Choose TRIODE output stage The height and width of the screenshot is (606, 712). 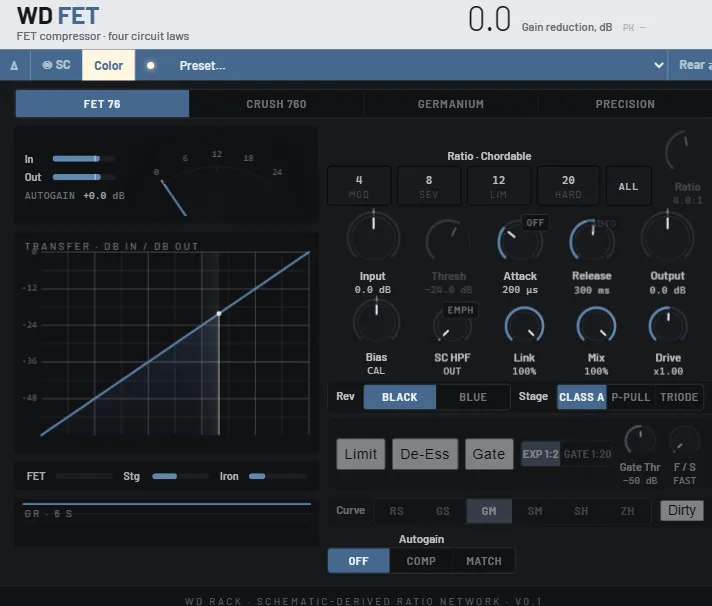tap(679, 397)
